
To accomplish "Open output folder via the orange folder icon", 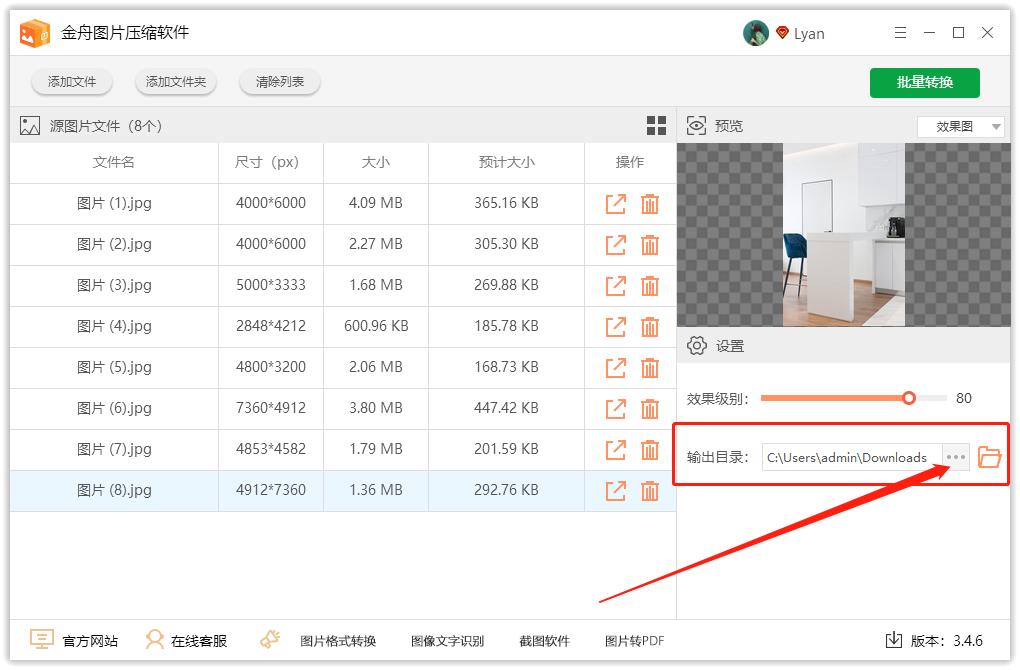I will pyautogui.click(x=990, y=456).
